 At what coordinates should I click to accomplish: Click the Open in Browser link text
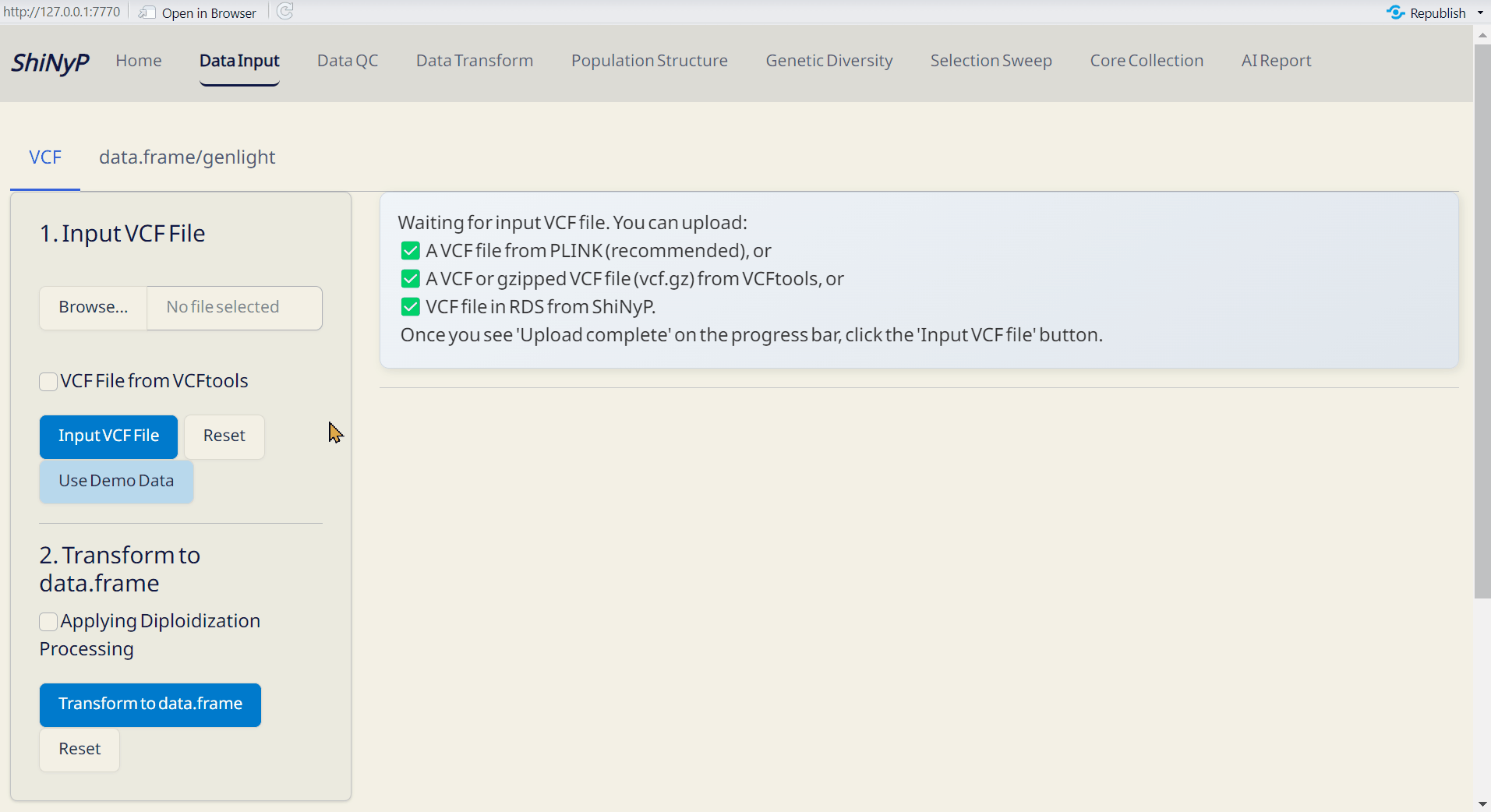tap(209, 13)
